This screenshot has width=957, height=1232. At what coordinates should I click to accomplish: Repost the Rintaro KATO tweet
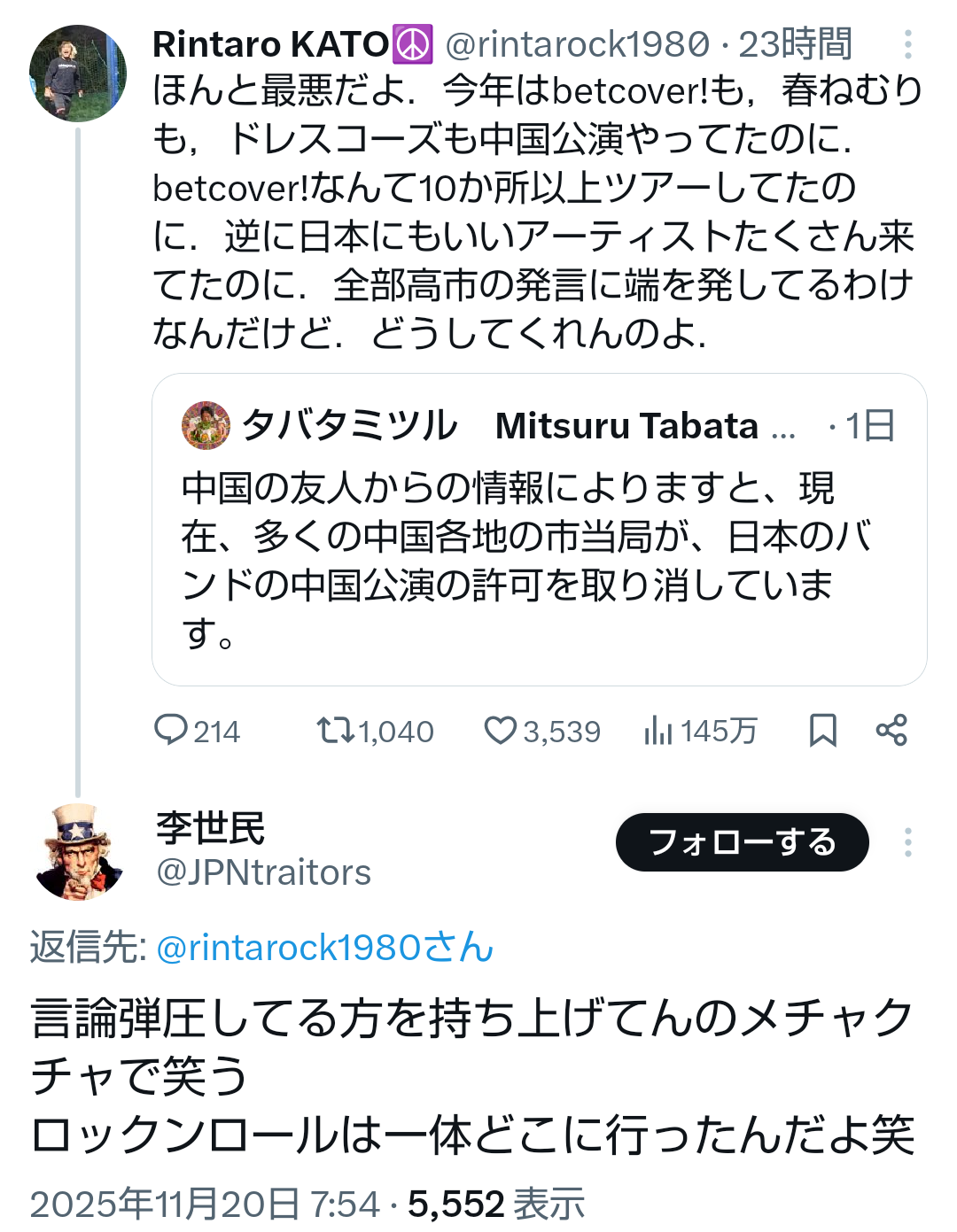click(335, 730)
